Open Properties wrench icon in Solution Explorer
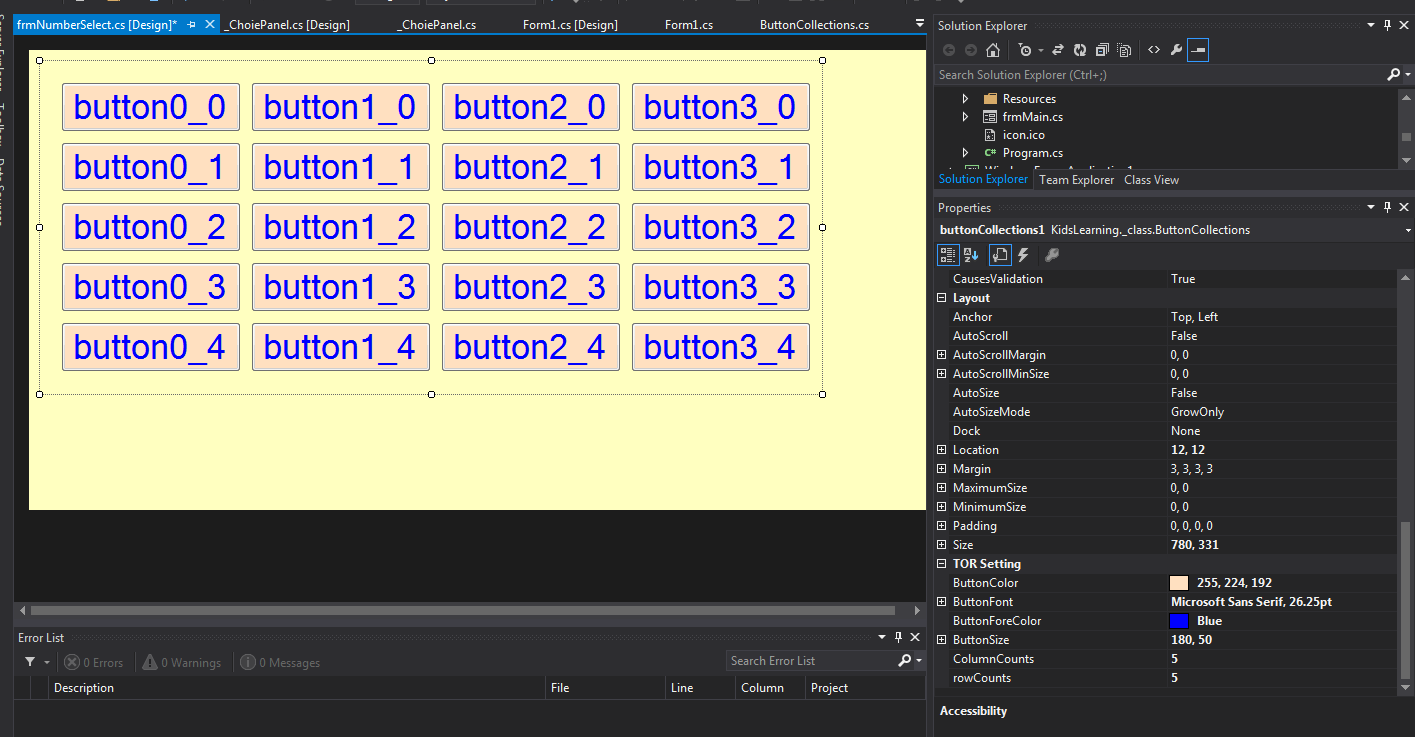Viewport: 1415px width, 737px height. point(1176,50)
